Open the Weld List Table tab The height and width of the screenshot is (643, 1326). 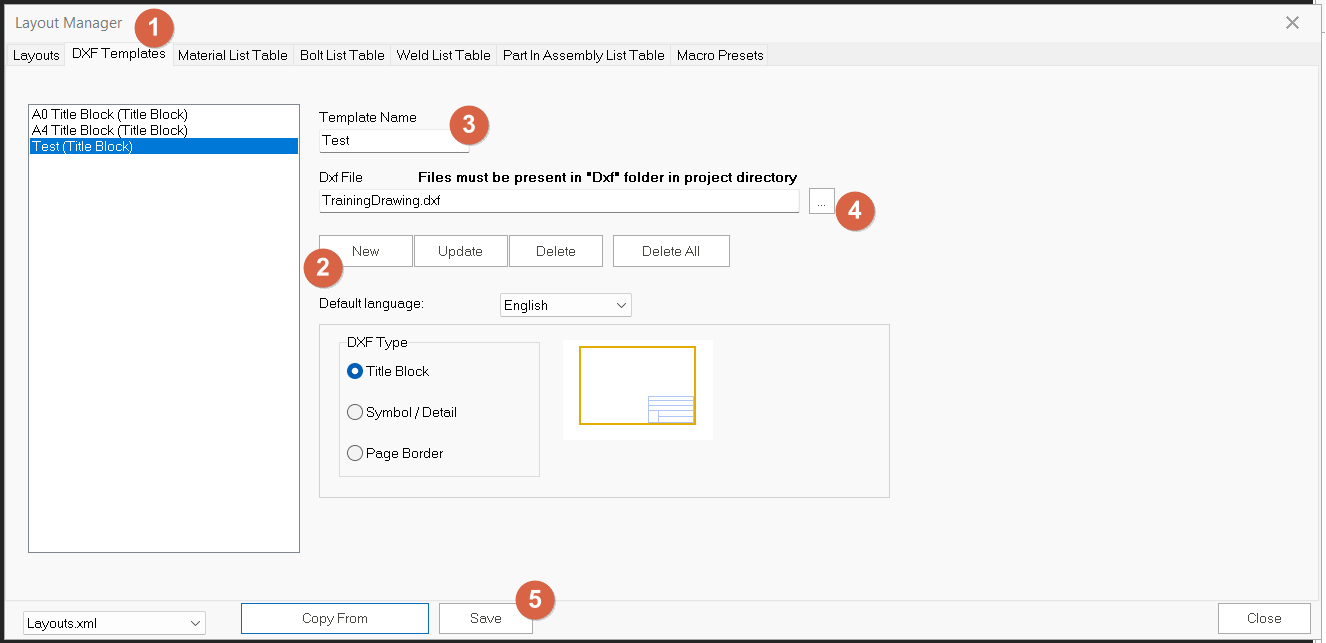(x=443, y=55)
